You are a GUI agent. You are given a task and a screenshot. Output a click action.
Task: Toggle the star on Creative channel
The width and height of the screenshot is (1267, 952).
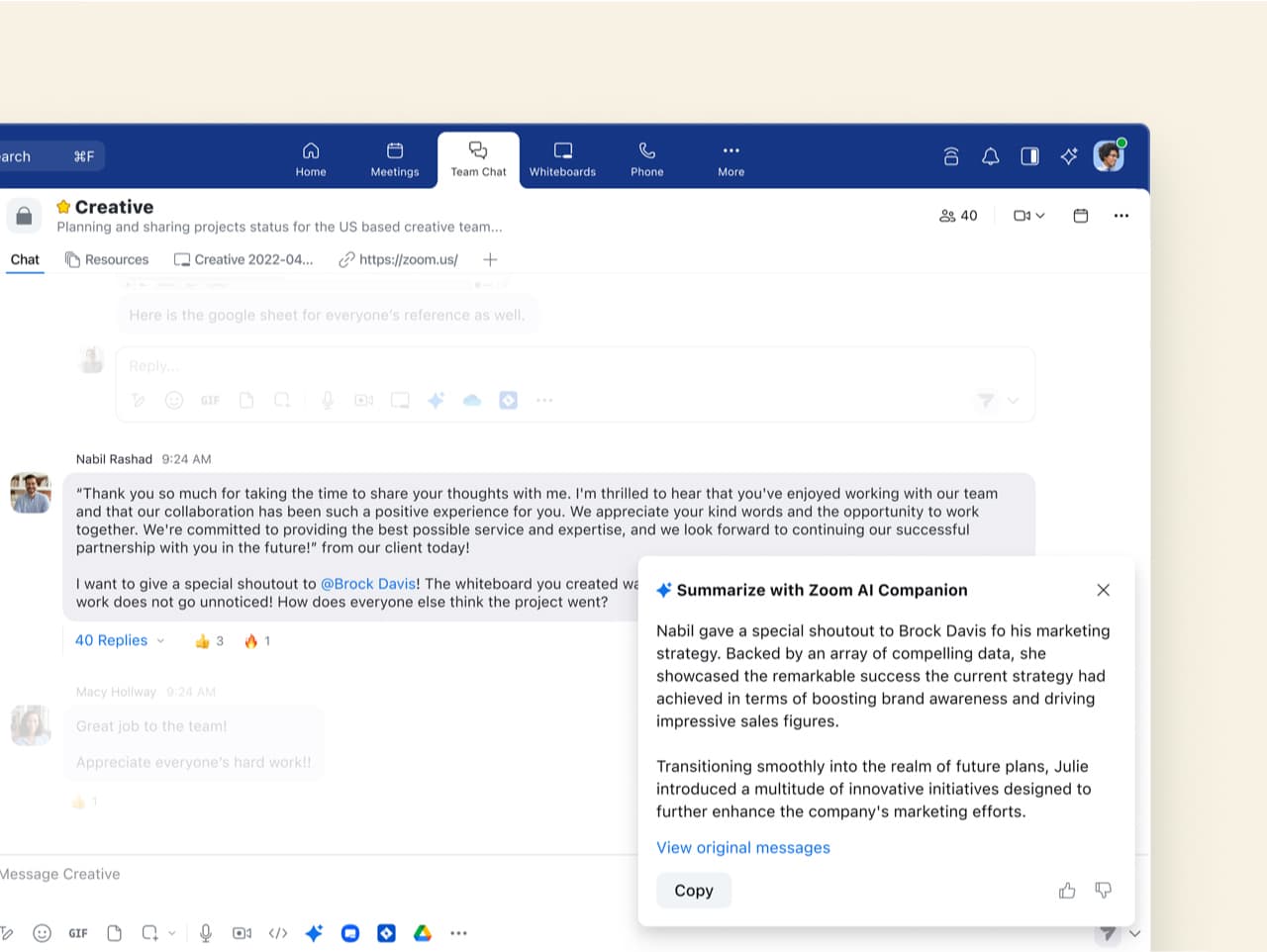[x=63, y=207]
